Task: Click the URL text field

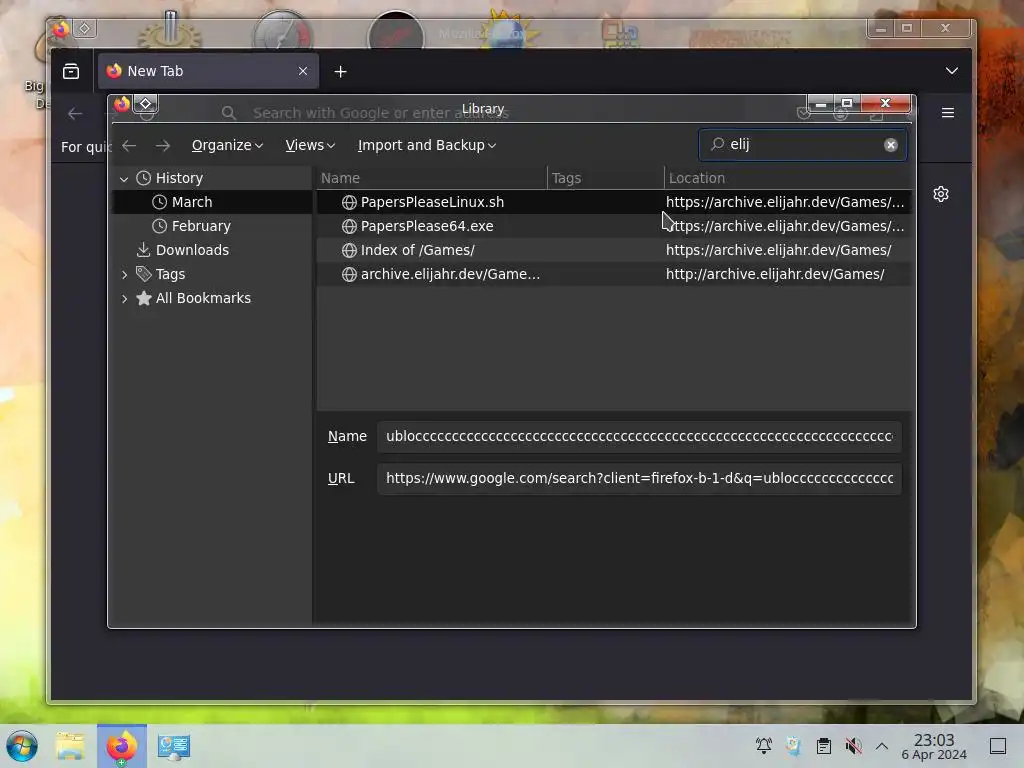Action: 639,478
